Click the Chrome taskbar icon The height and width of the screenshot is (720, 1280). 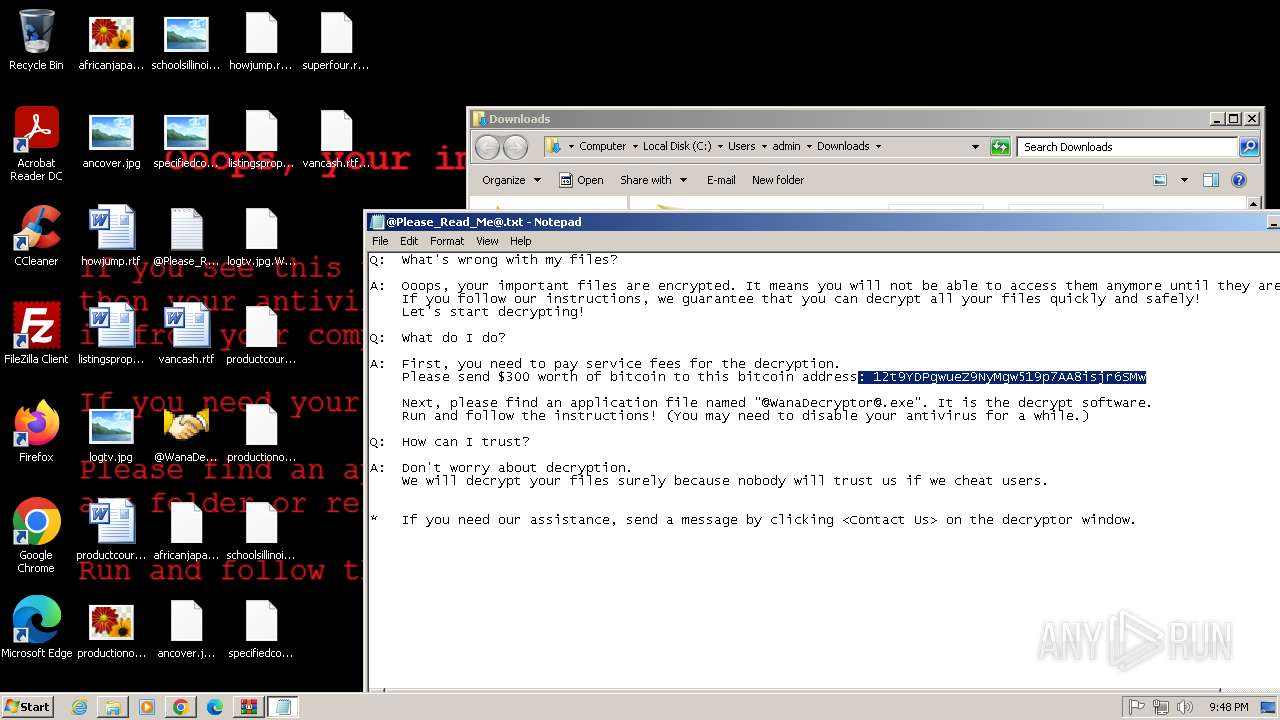click(x=180, y=707)
